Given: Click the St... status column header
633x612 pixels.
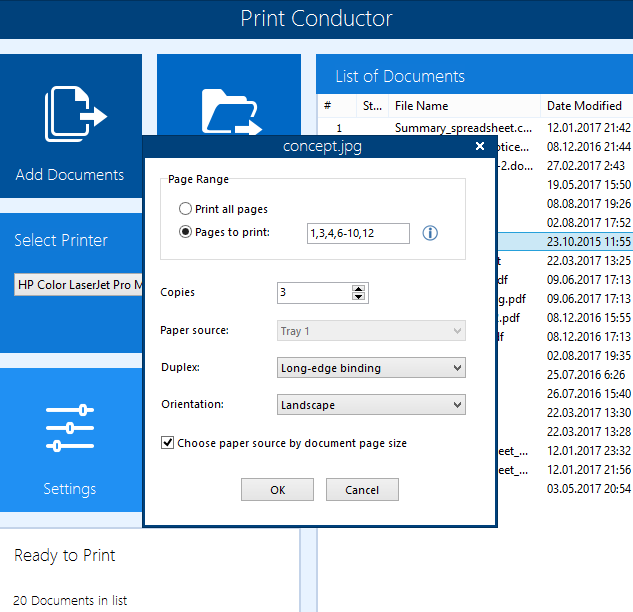Looking at the screenshot, I should [373, 106].
